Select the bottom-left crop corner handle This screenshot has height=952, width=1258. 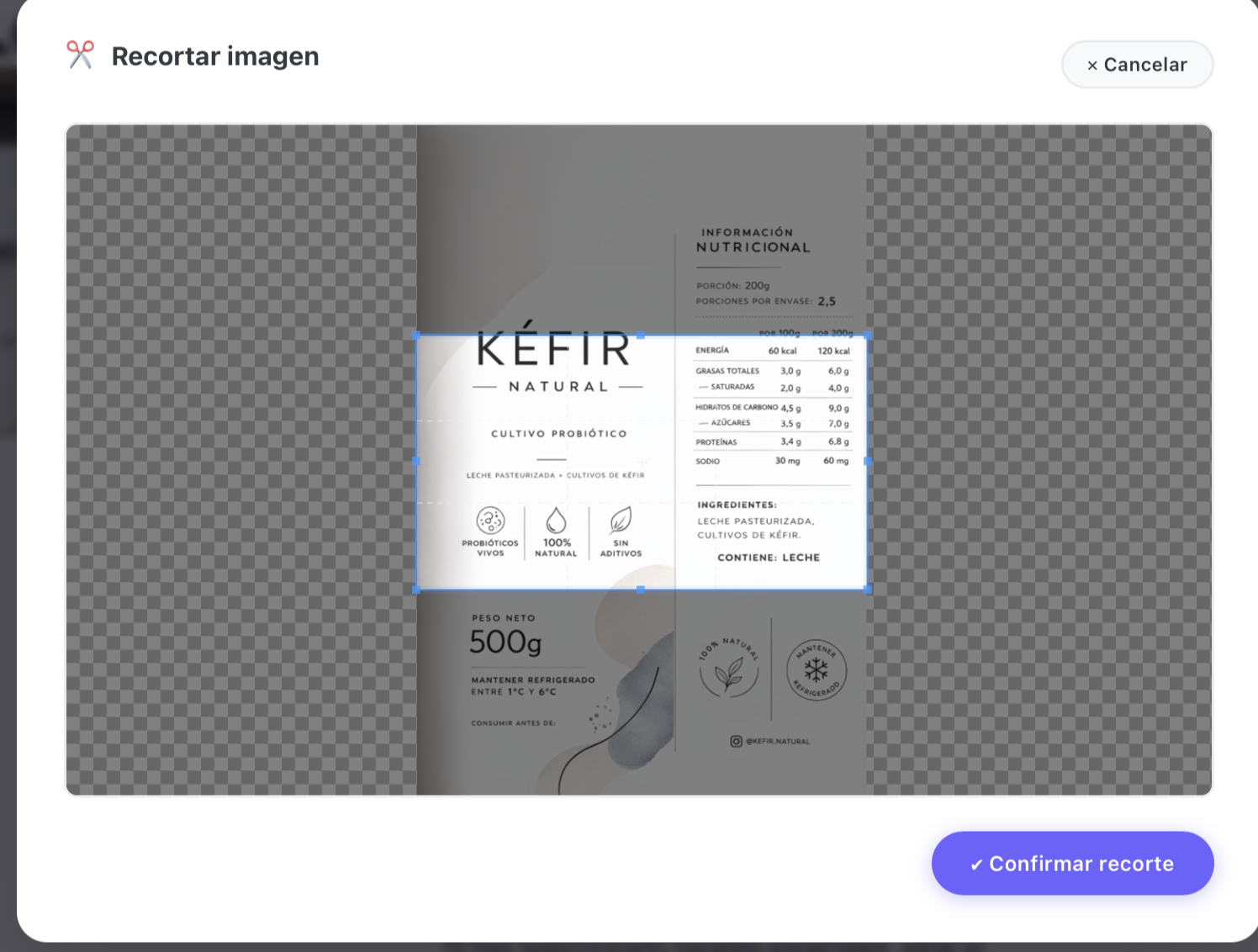(417, 590)
